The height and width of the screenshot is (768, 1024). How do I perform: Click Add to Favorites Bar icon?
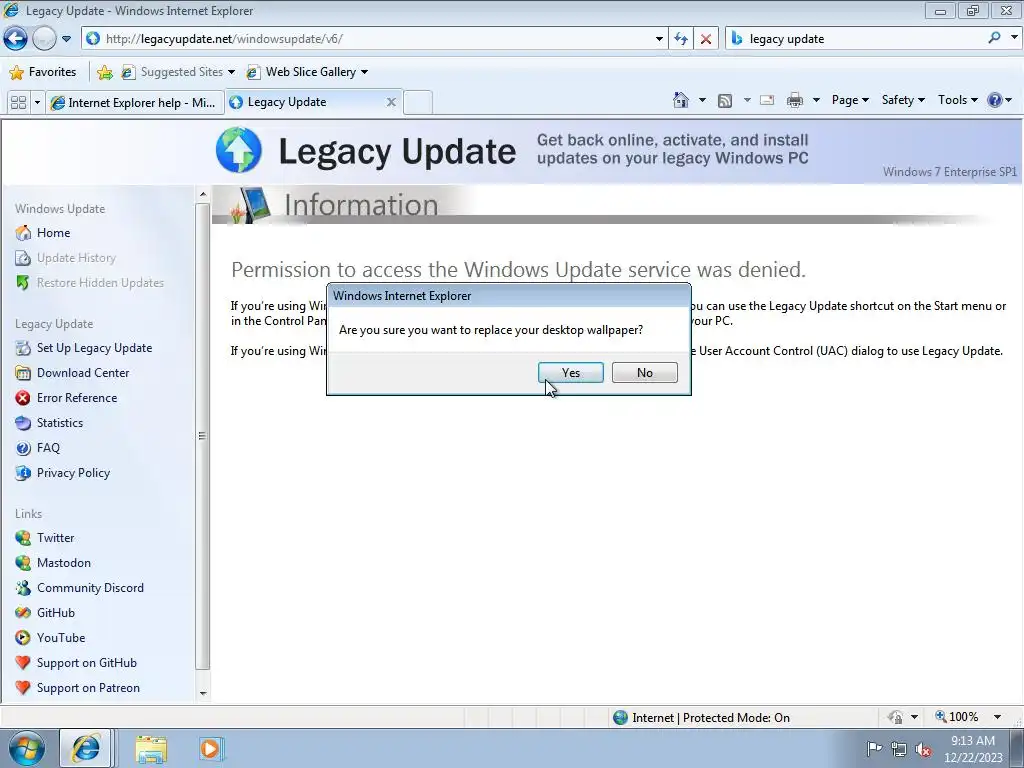tap(104, 72)
